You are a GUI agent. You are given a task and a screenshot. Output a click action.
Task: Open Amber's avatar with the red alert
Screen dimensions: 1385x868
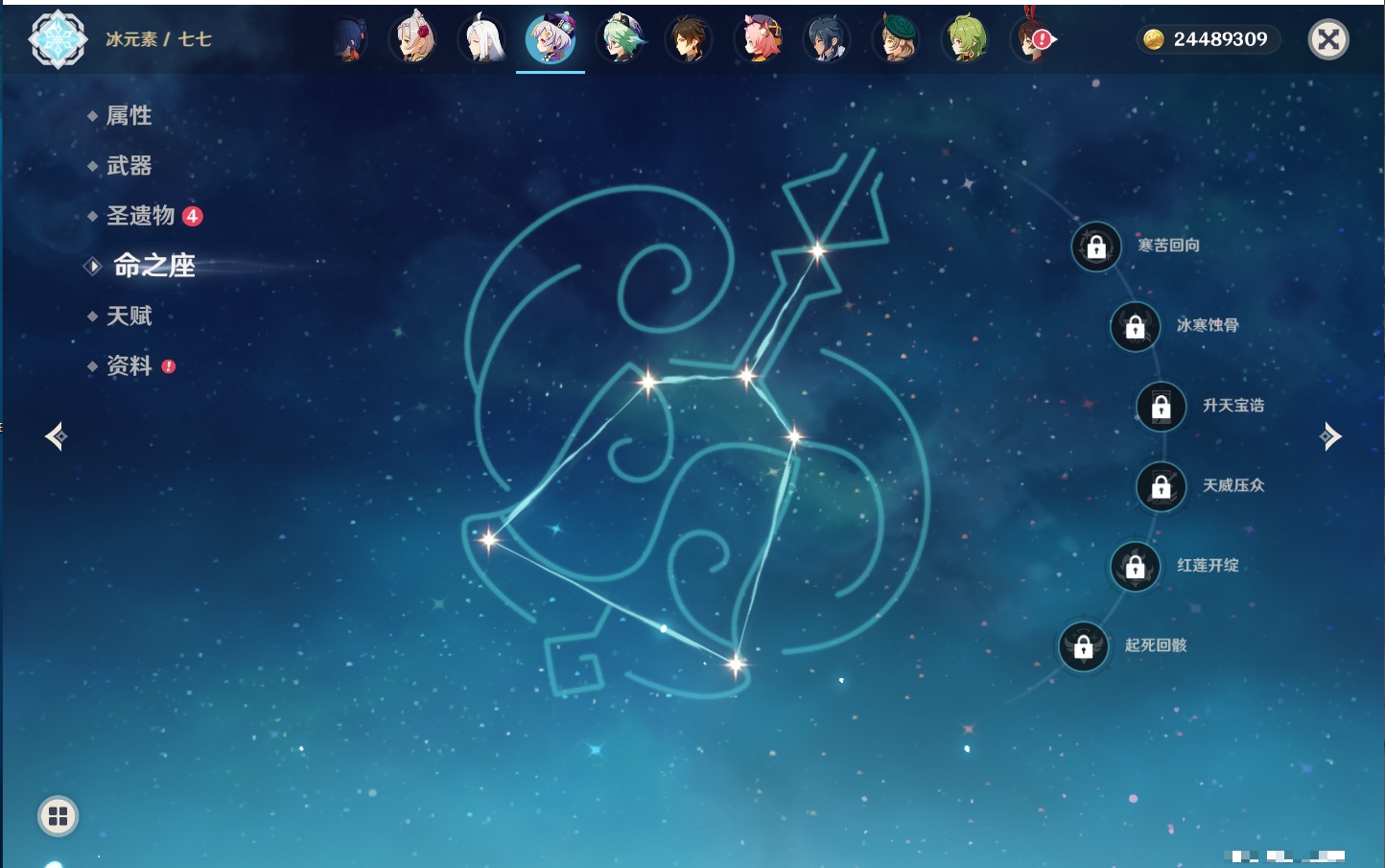pyautogui.click(x=1034, y=39)
